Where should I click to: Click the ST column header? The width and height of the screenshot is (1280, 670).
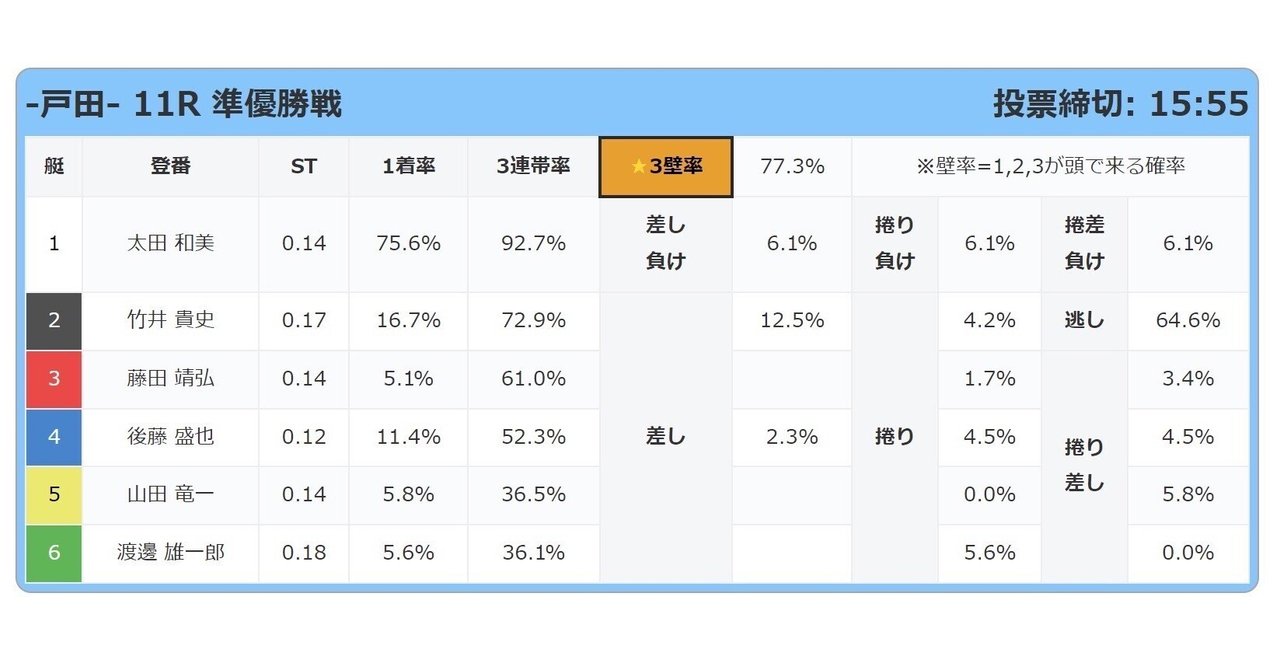pos(304,167)
